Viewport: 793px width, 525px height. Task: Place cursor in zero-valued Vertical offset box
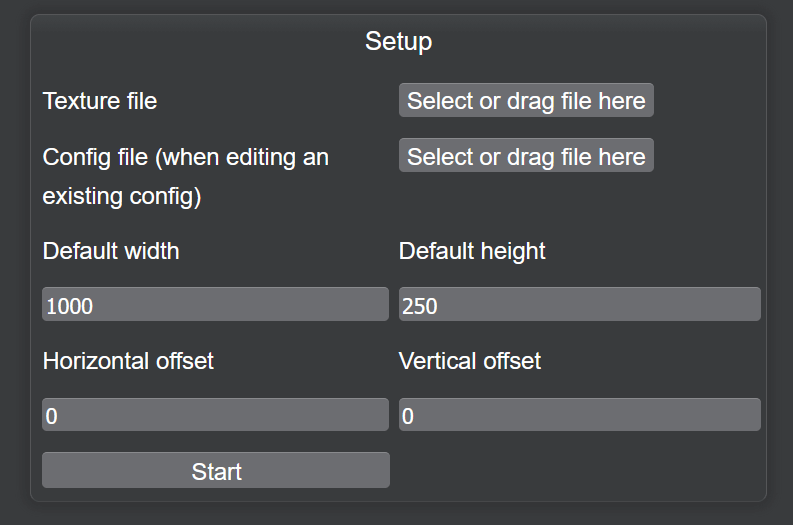coord(579,415)
